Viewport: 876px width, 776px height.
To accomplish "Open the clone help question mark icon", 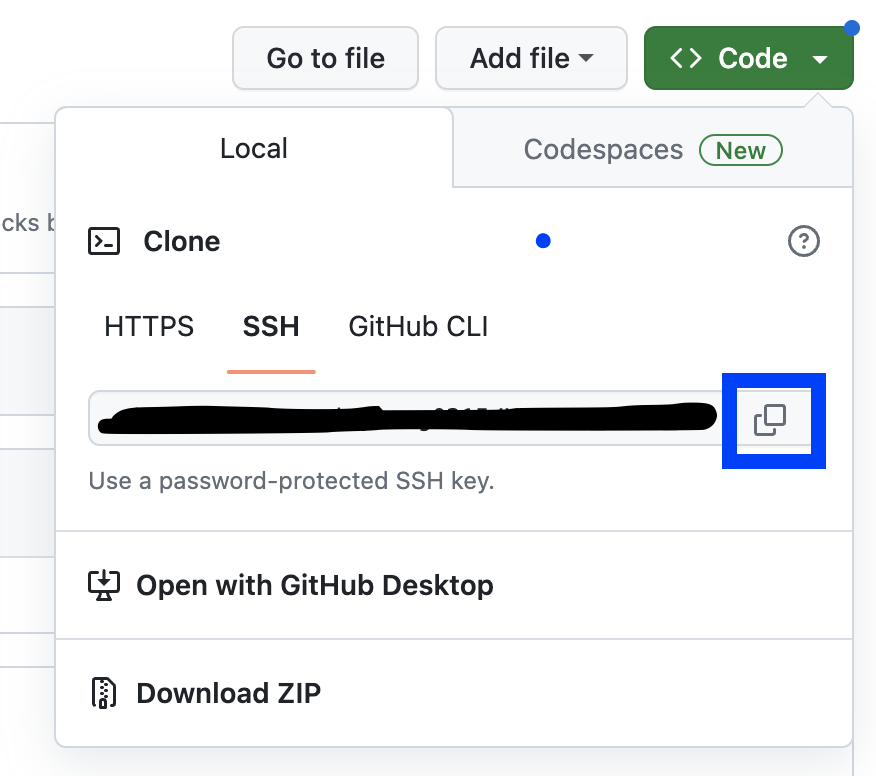I will point(803,241).
